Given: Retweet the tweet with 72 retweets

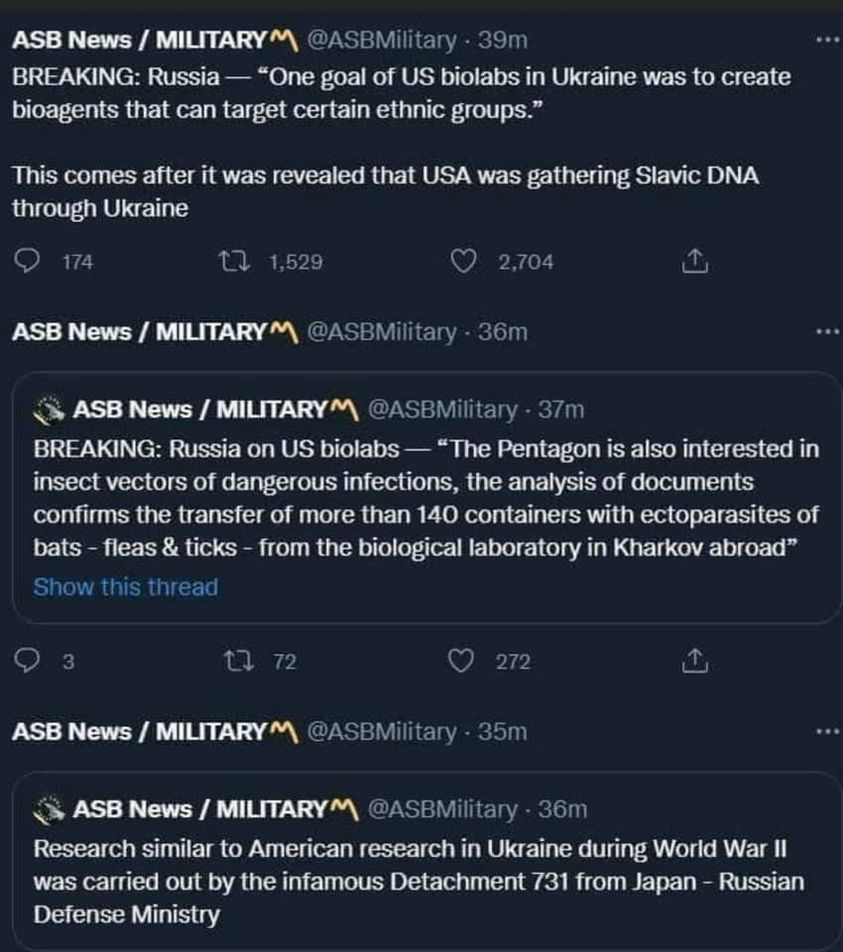Looking at the screenshot, I should 234,661.
